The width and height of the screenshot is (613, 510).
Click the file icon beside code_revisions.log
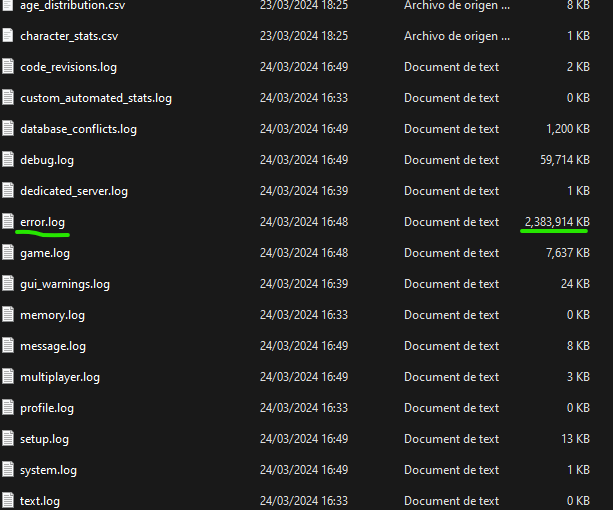[7, 66]
